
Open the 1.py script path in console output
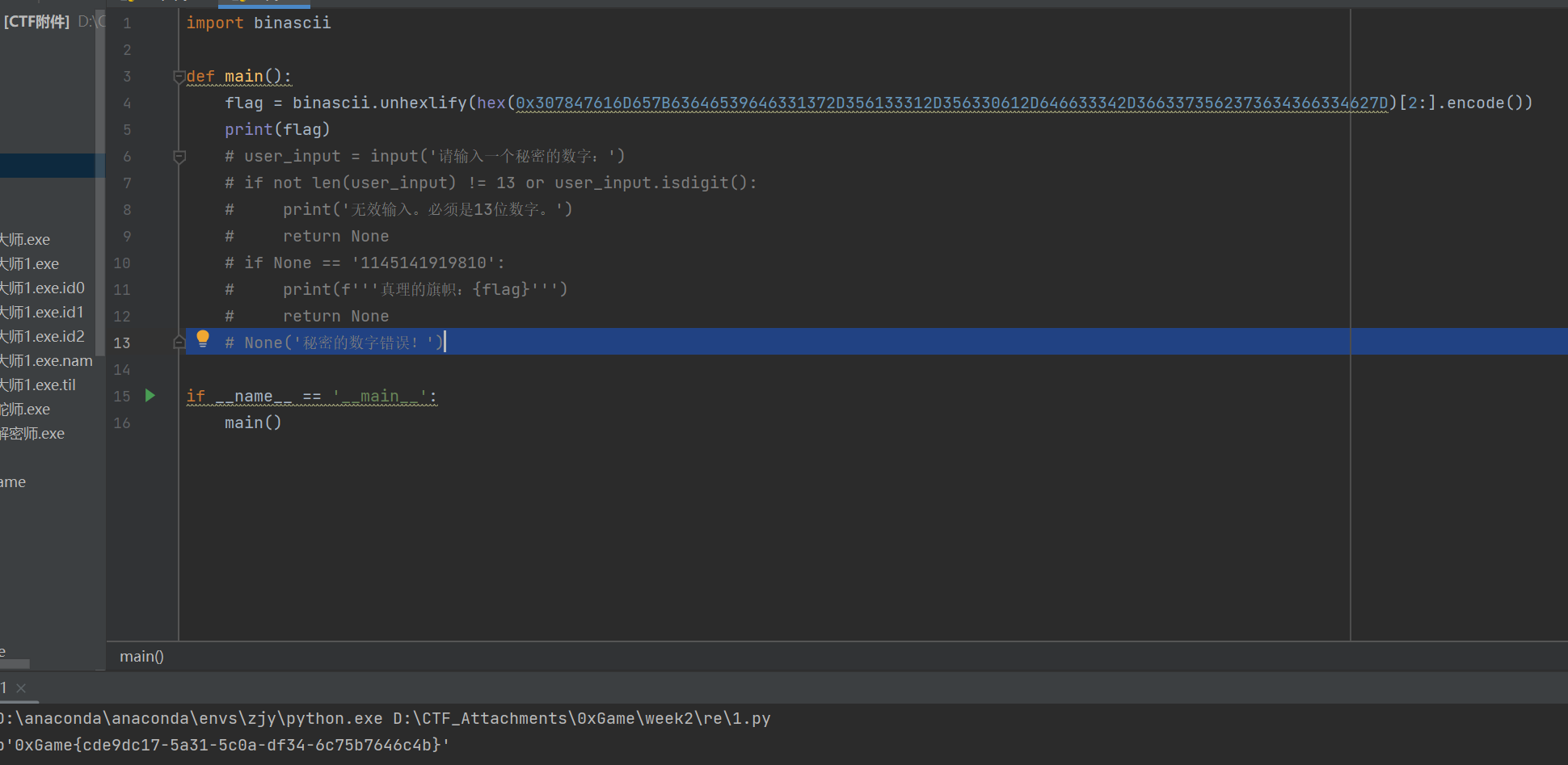click(x=581, y=718)
